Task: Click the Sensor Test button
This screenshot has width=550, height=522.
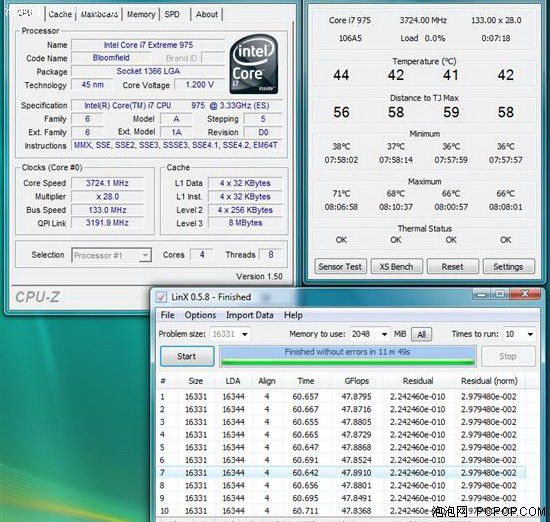Action: pyautogui.click(x=340, y=267)
